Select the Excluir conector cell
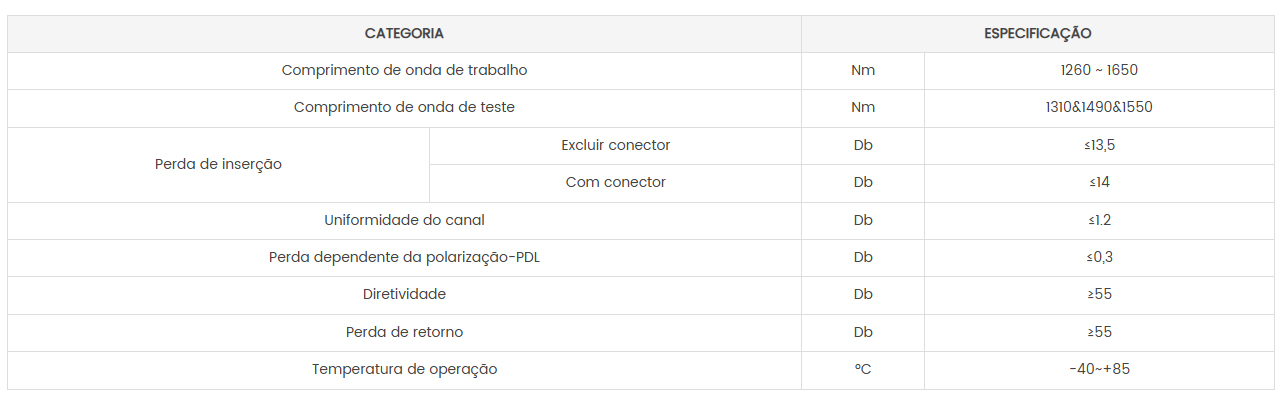Viewport: 1283px width, 402px height. click(x=615, y=146)
